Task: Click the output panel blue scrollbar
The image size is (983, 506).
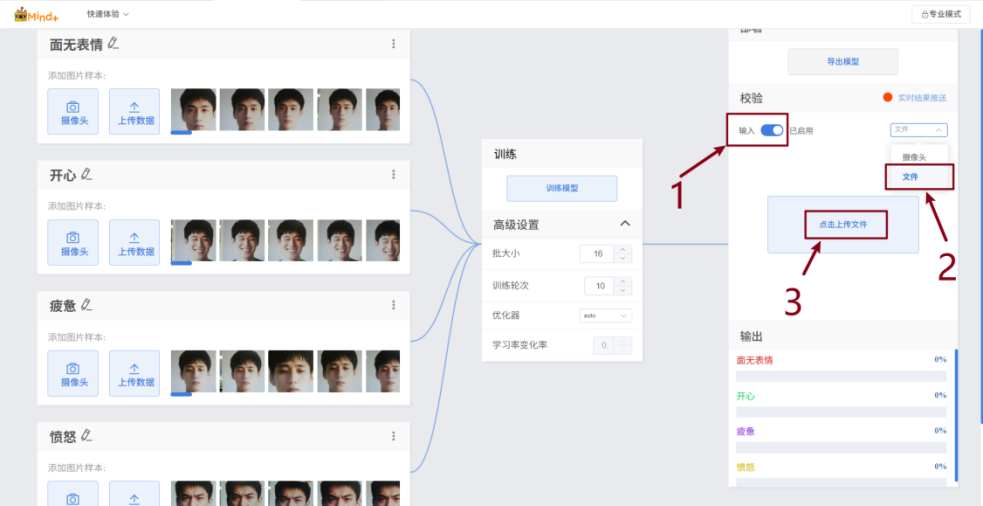Action: pyautogui.click(x=956, y=414)
